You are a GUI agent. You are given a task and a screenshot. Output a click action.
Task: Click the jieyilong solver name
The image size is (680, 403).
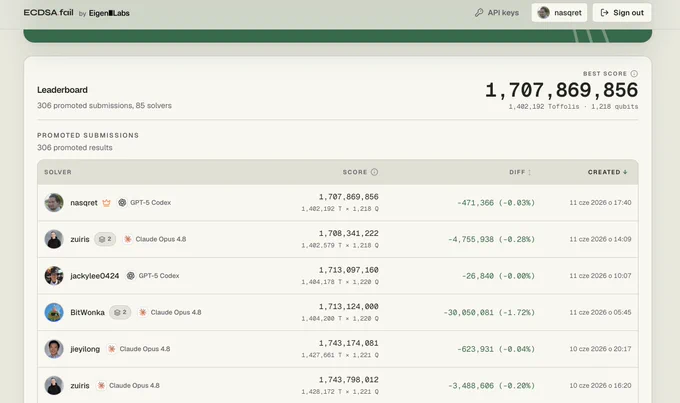[x=85, y=349]
